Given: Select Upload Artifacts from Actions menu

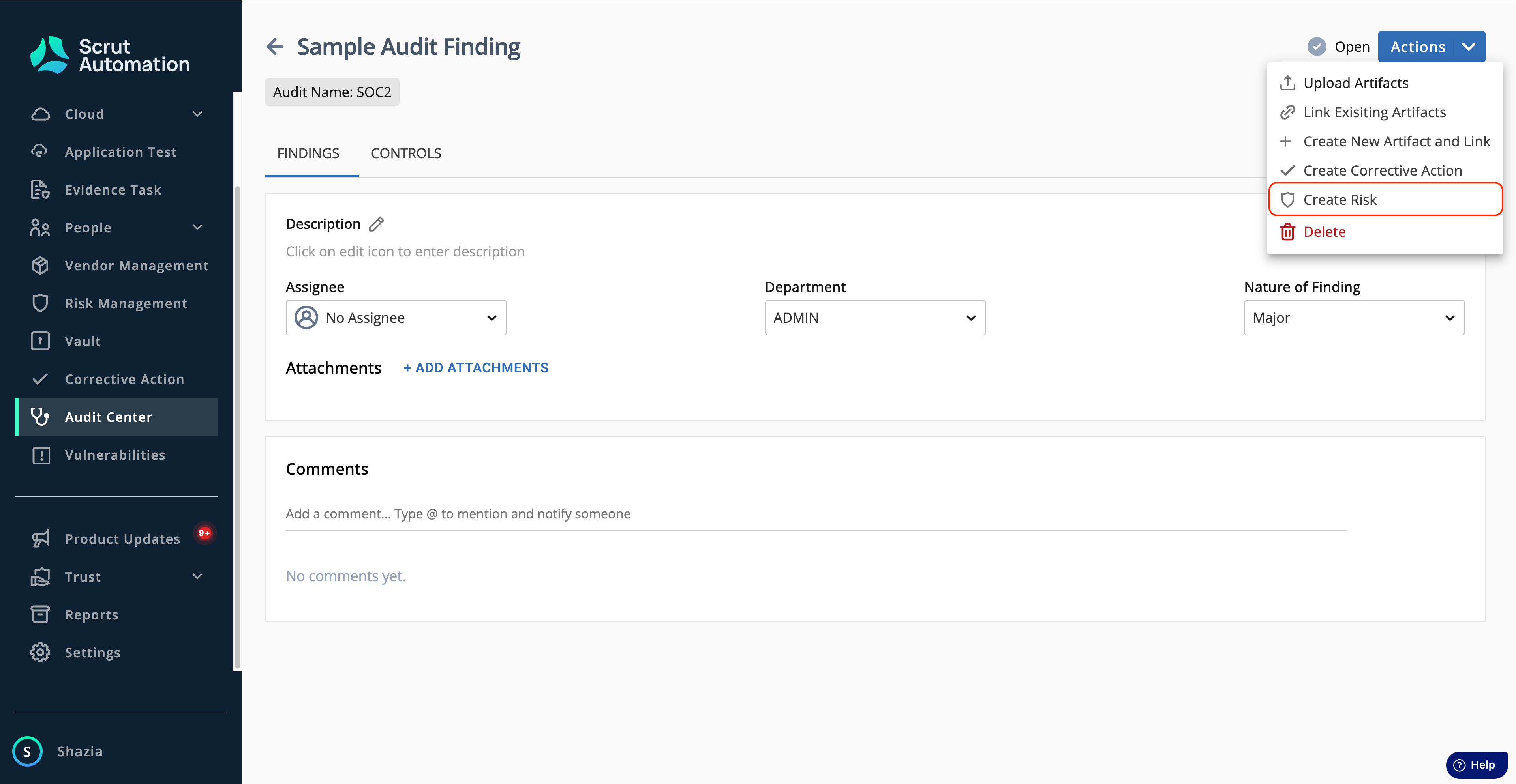Looking at the screenshot, I should click(x=1385, y=83).
